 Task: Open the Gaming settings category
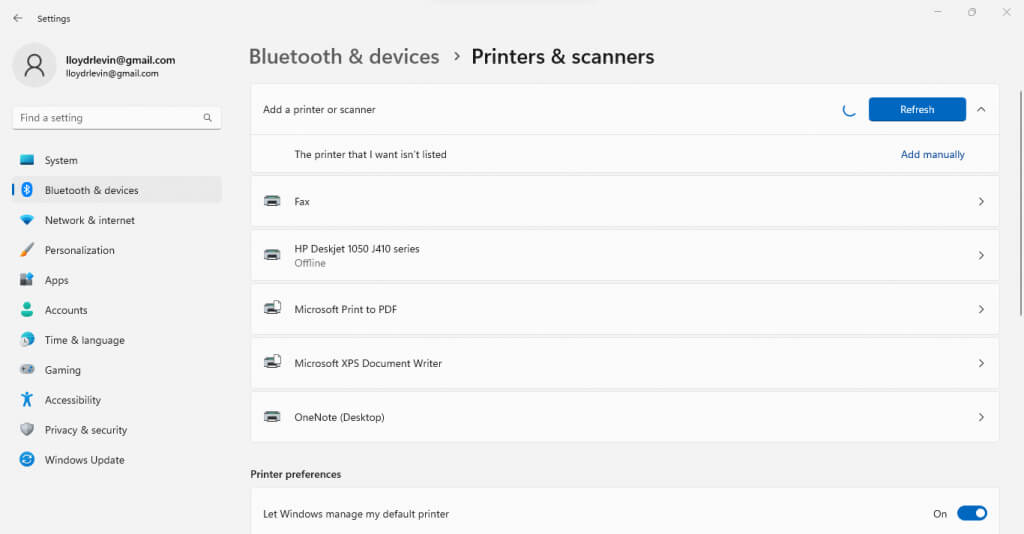[x=62, y=370]
